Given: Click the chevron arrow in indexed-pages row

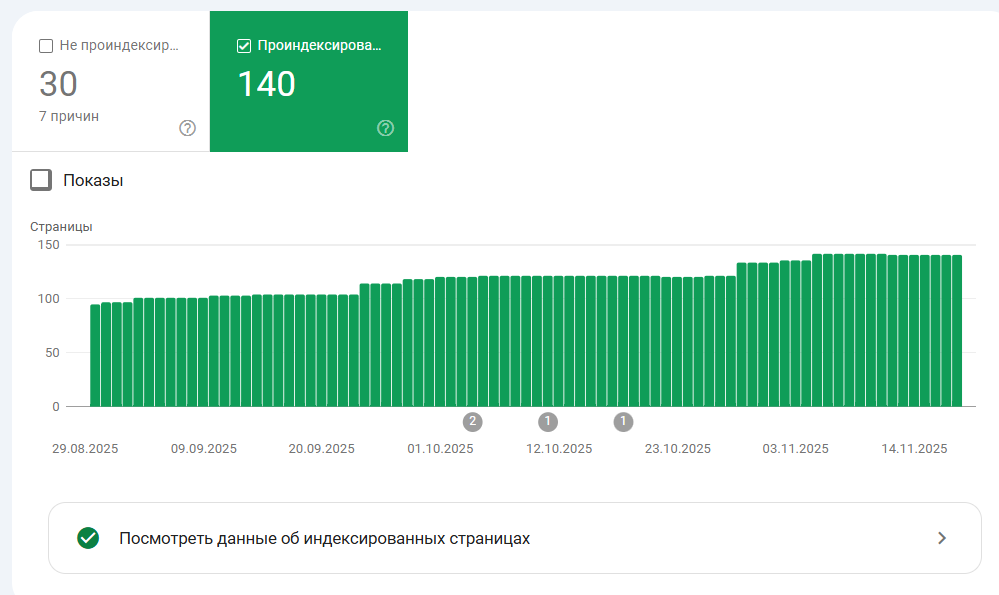Looking at the screenshot, I should pyautogui.click(x=942, y=538).
